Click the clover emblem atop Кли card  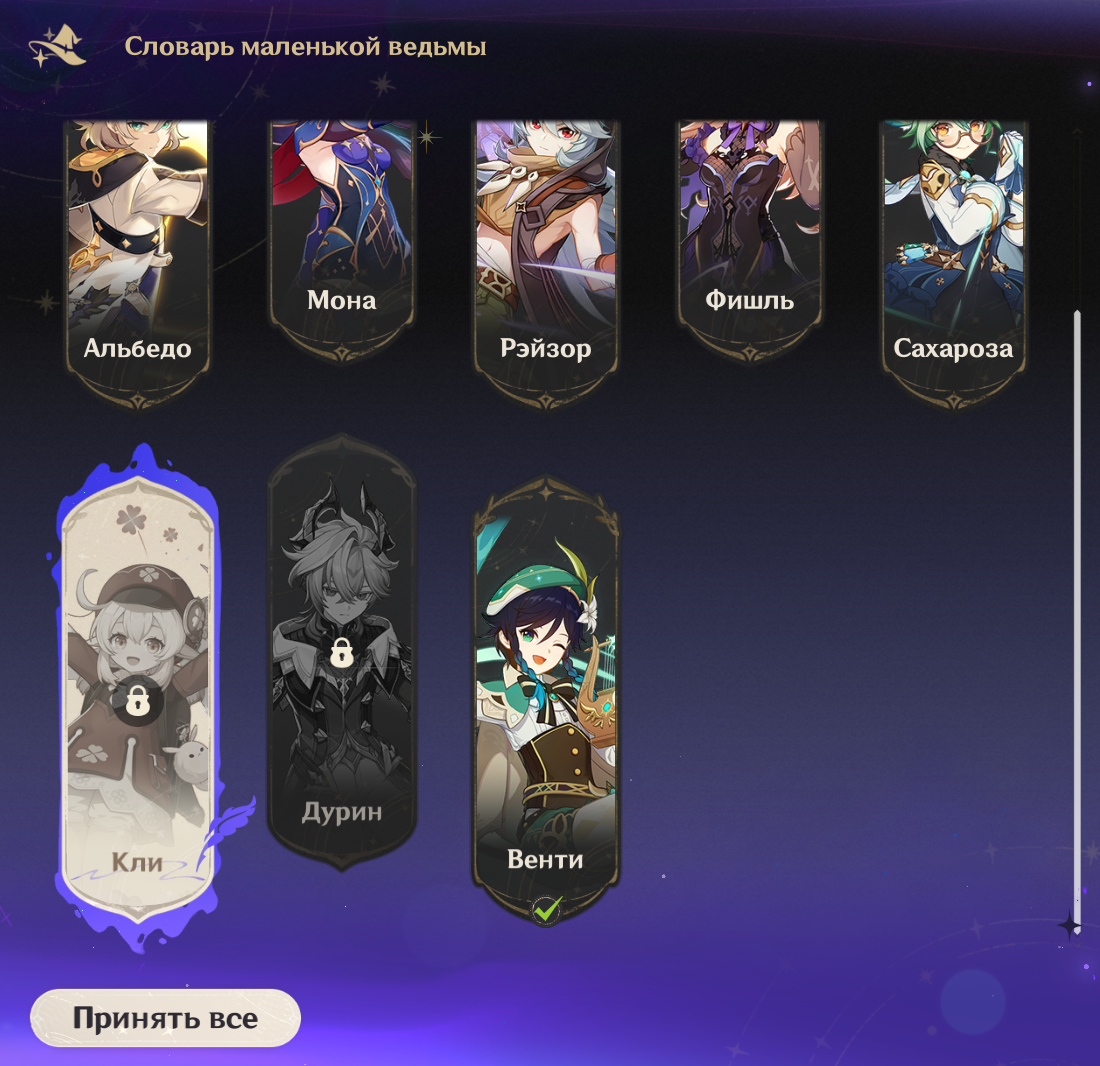pyautogui.click(x=130, y=520)
